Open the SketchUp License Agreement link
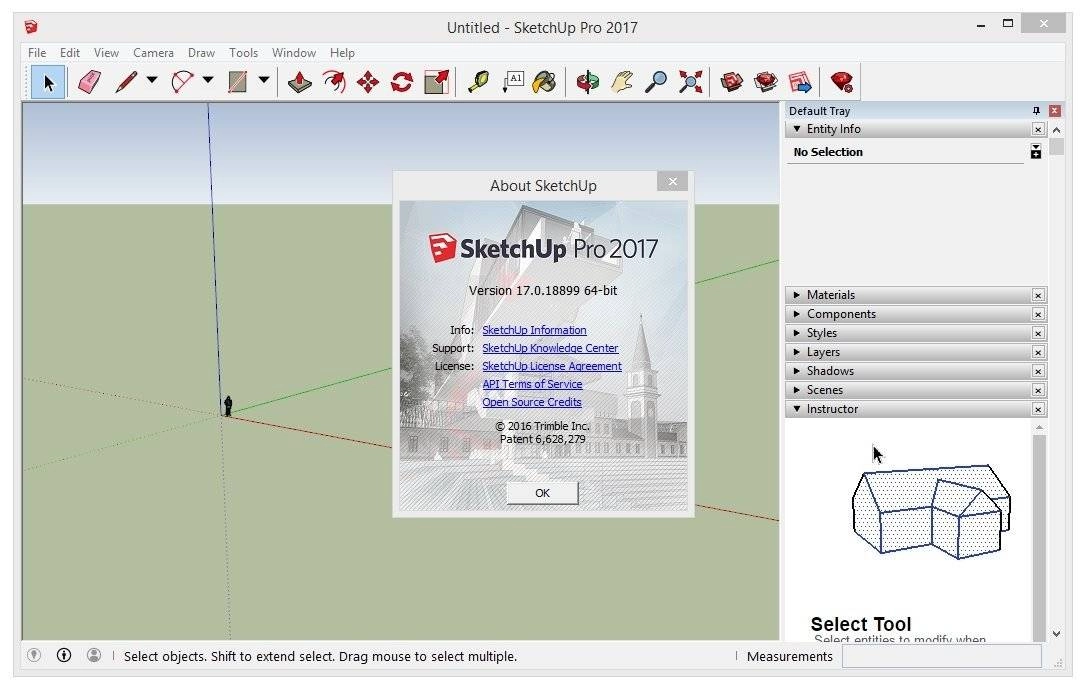This screenshot has height=696, width=1090. click(x=552, y=366)
